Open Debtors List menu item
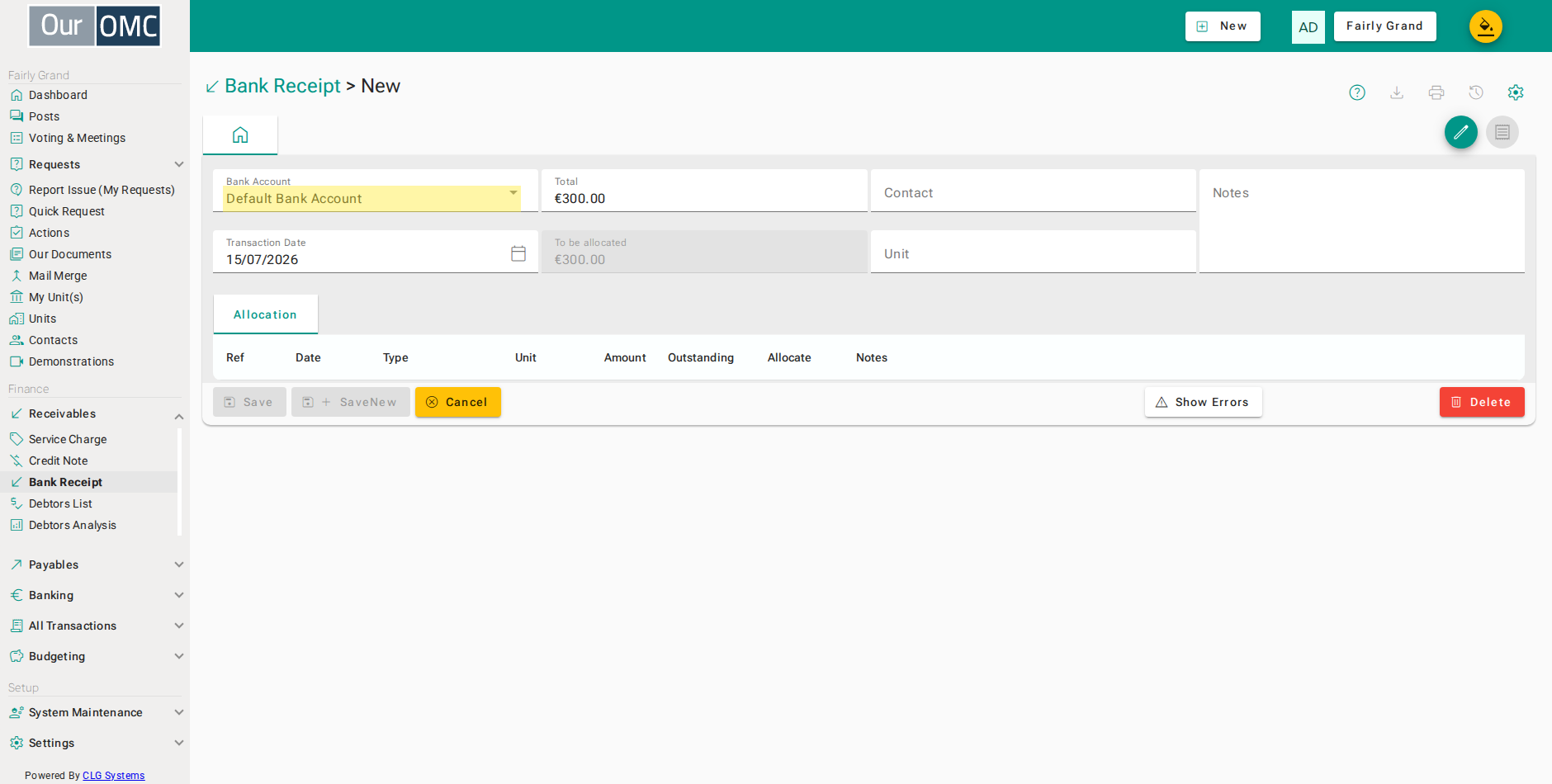This screenshot has width=1552, height=784. (60, 503)
